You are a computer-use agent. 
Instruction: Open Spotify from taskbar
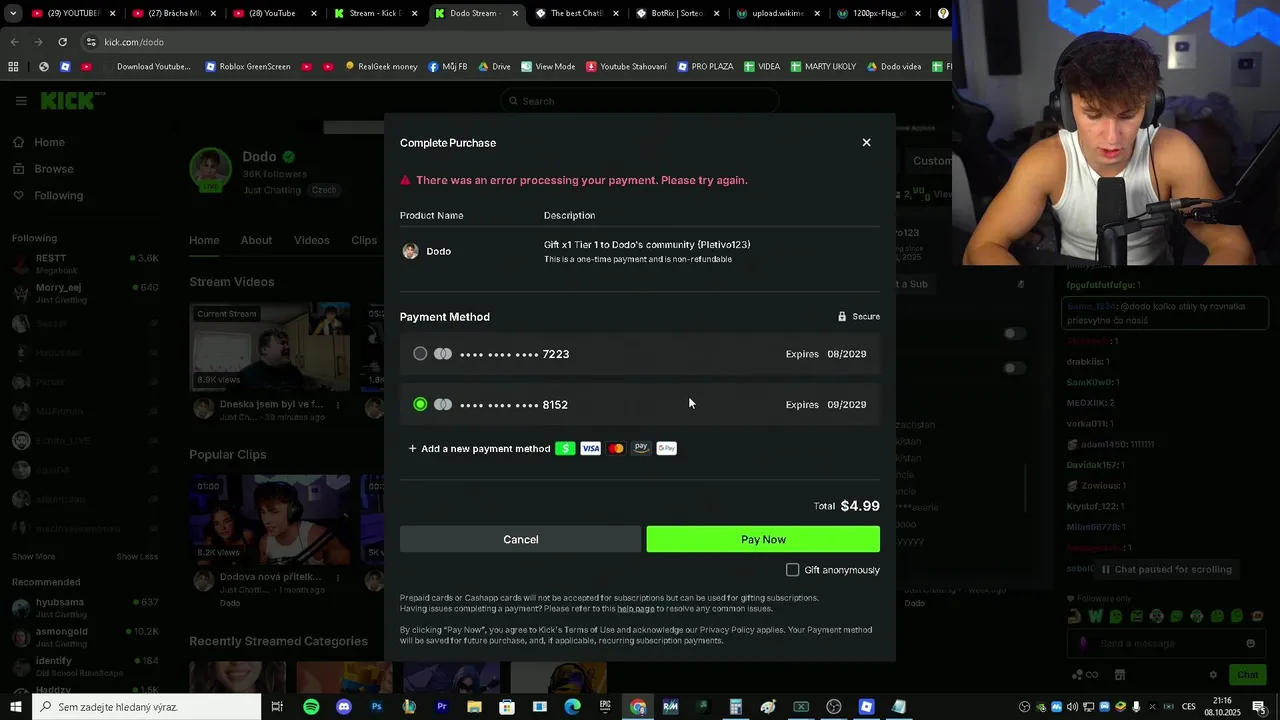point(311,707)
